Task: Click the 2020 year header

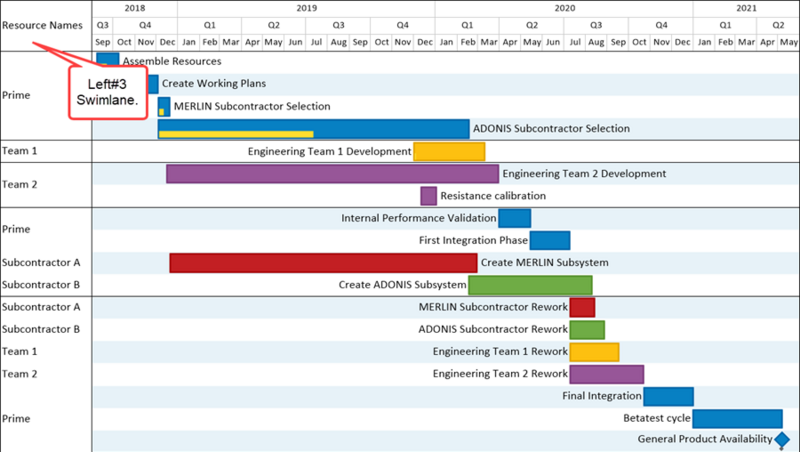Action: [x=564, y=8]
